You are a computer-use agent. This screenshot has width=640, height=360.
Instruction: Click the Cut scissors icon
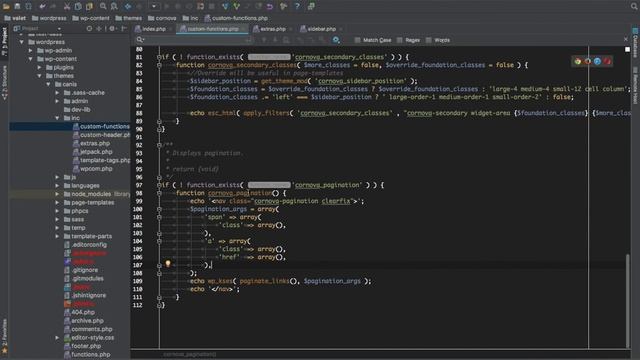(67, 6)
